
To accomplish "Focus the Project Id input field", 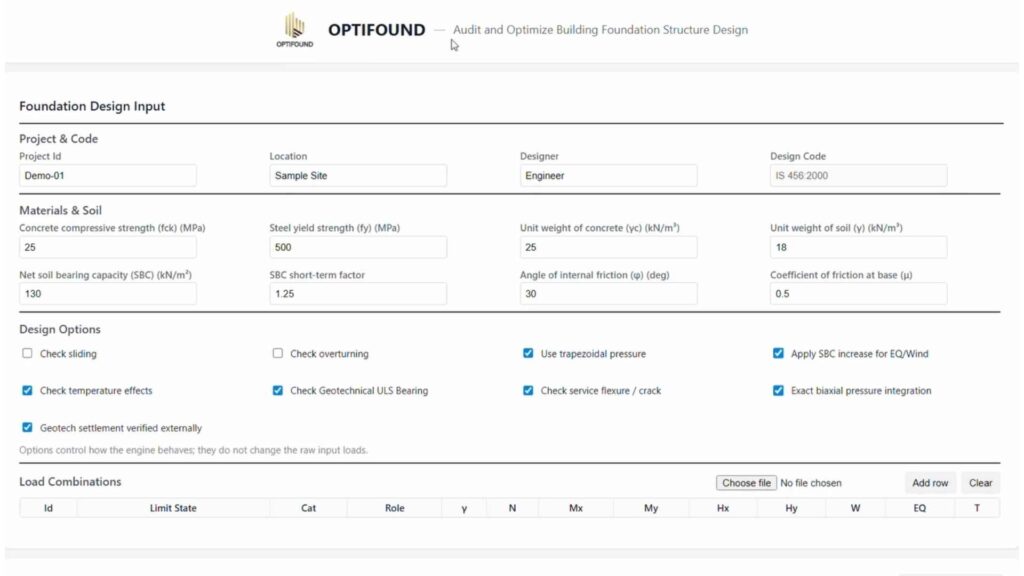I will click(x=108, y=175).
